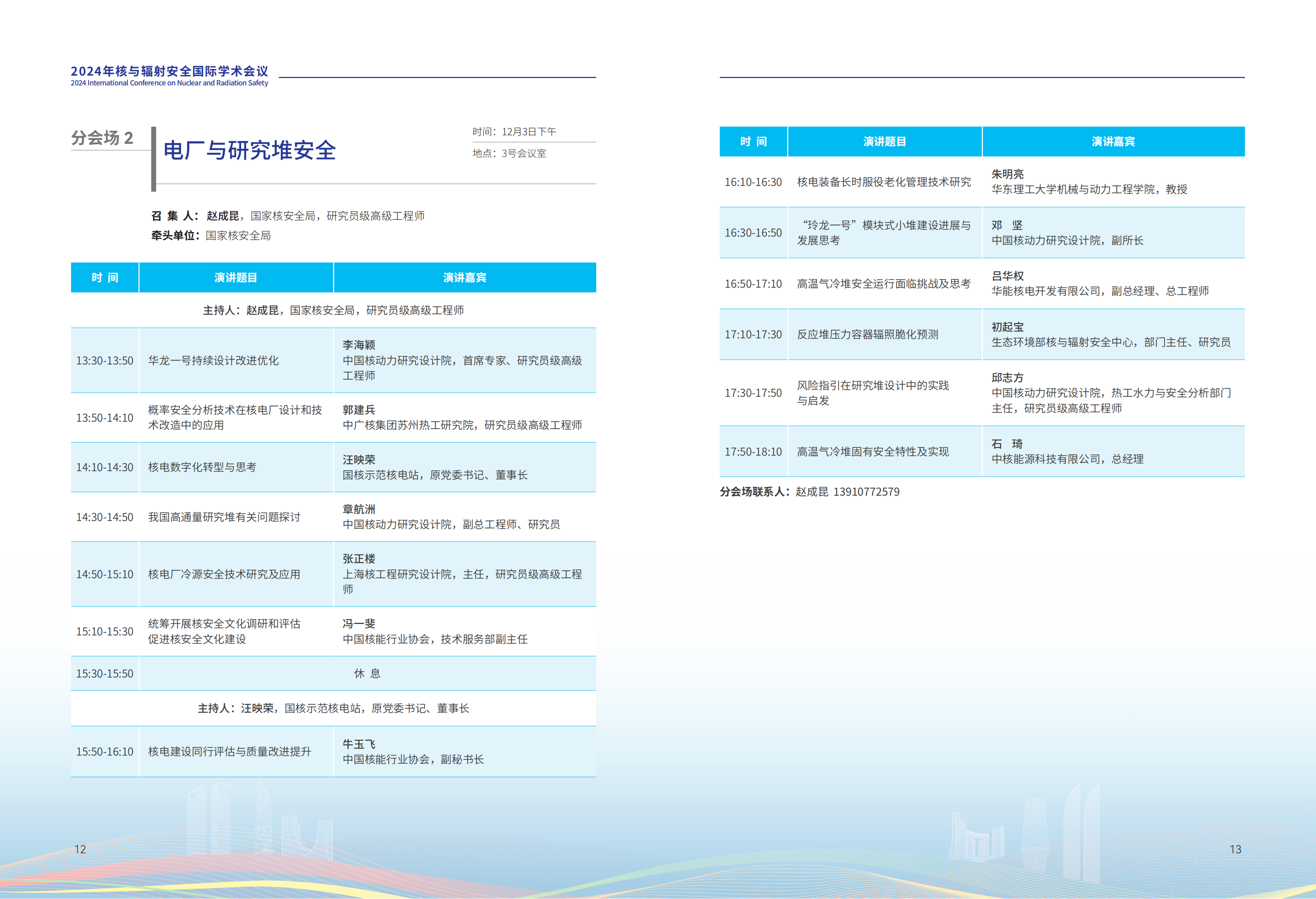
Task: Click the time cell 17:30-17:50
Action: click(753, 393)
